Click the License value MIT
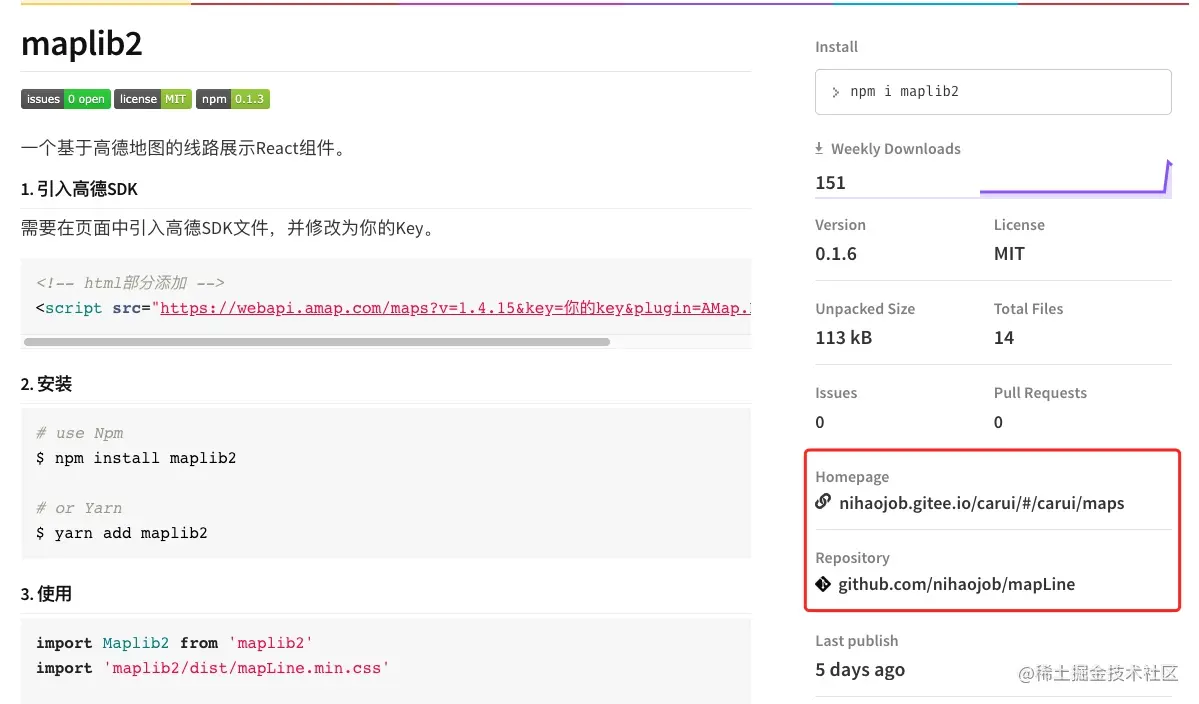The image size is (1199, 704). [1009, 254]
